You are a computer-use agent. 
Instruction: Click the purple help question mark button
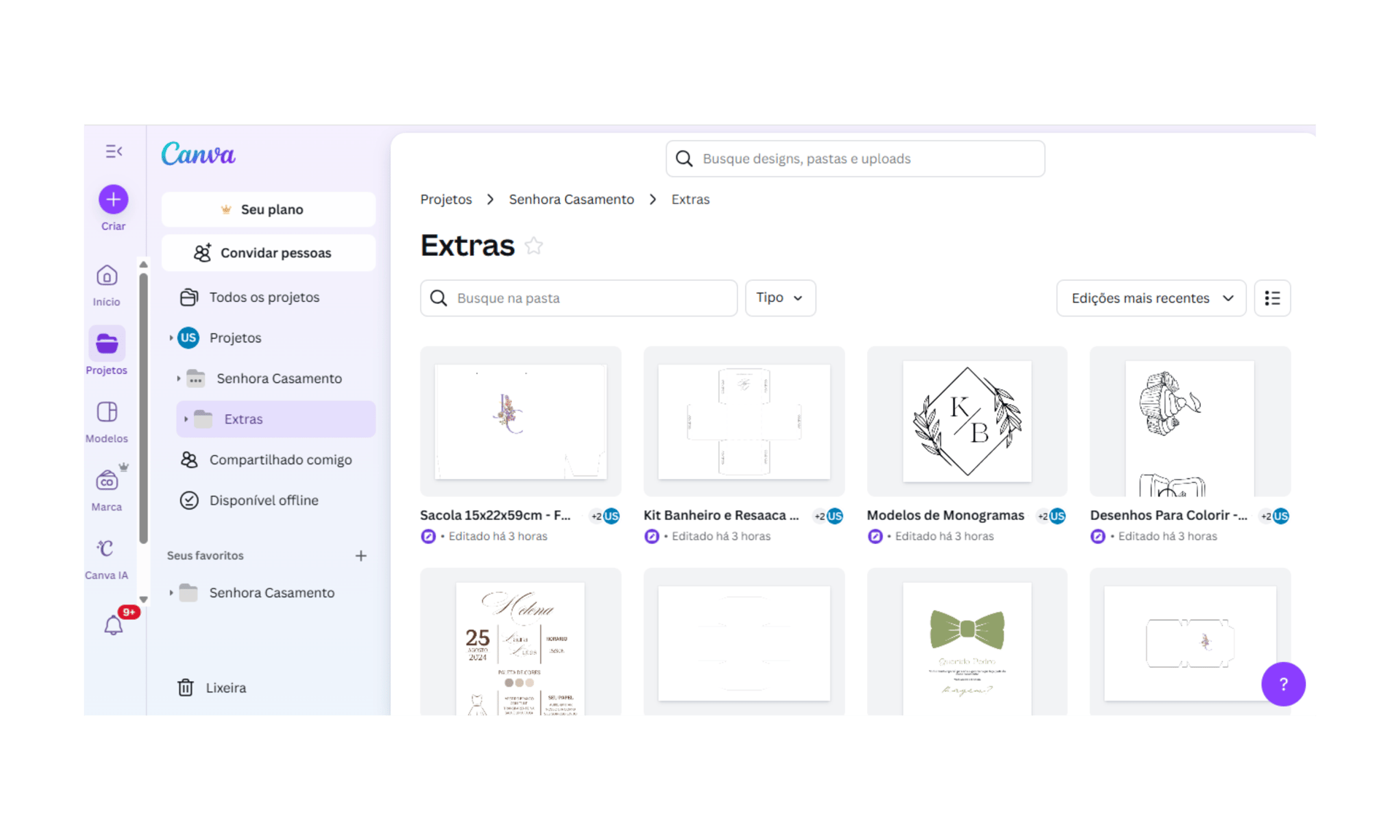click(x=1283, y=684)
